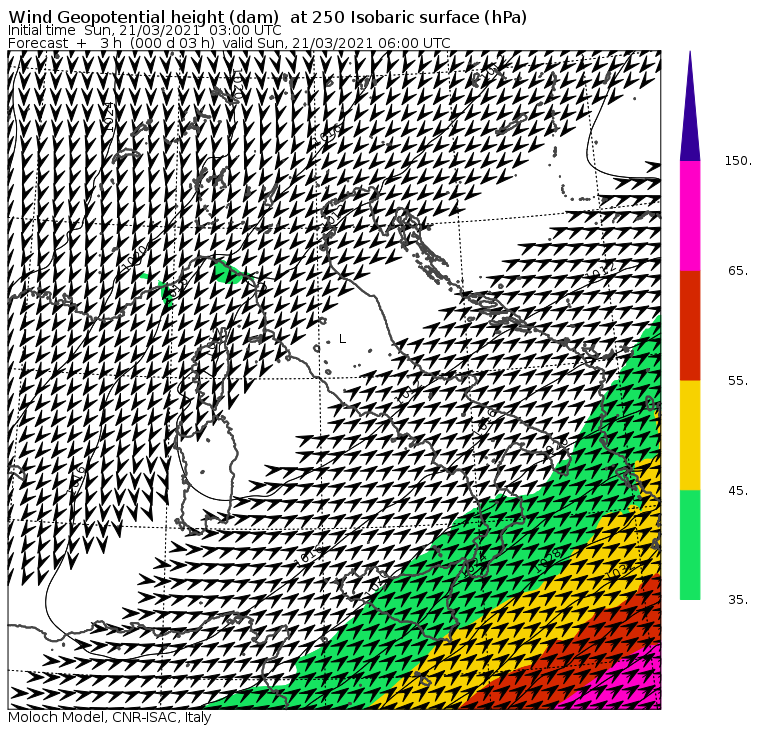The height and width of the screenshot is (731, 760).
Task: Click the 'Moloch Model, CNR-ISAC, Italy' credit text
Action: coord(110,717)
